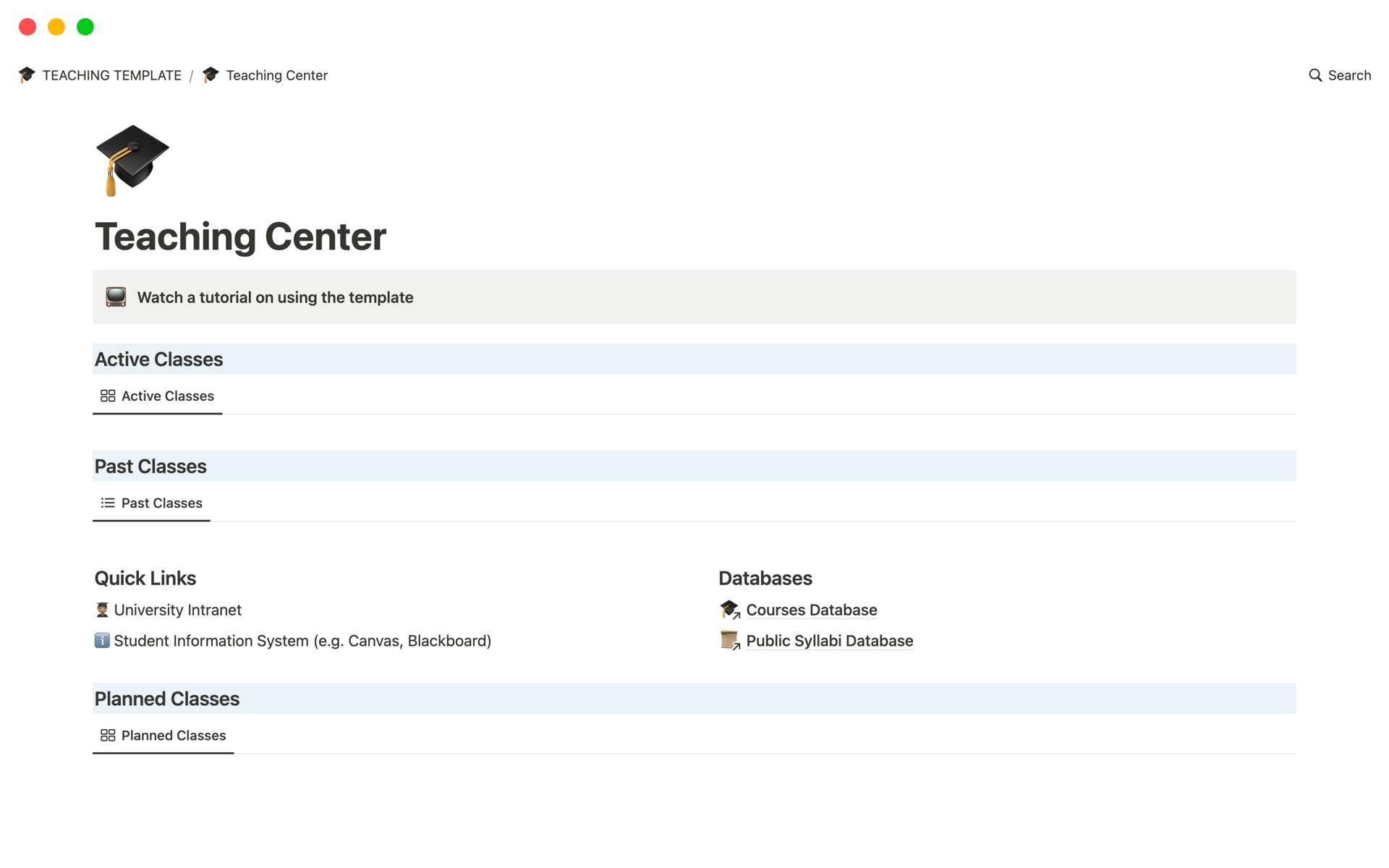Click the graduation cap icon beside Courses Database
The image size is (1389, 868).
tap(729, 609)
